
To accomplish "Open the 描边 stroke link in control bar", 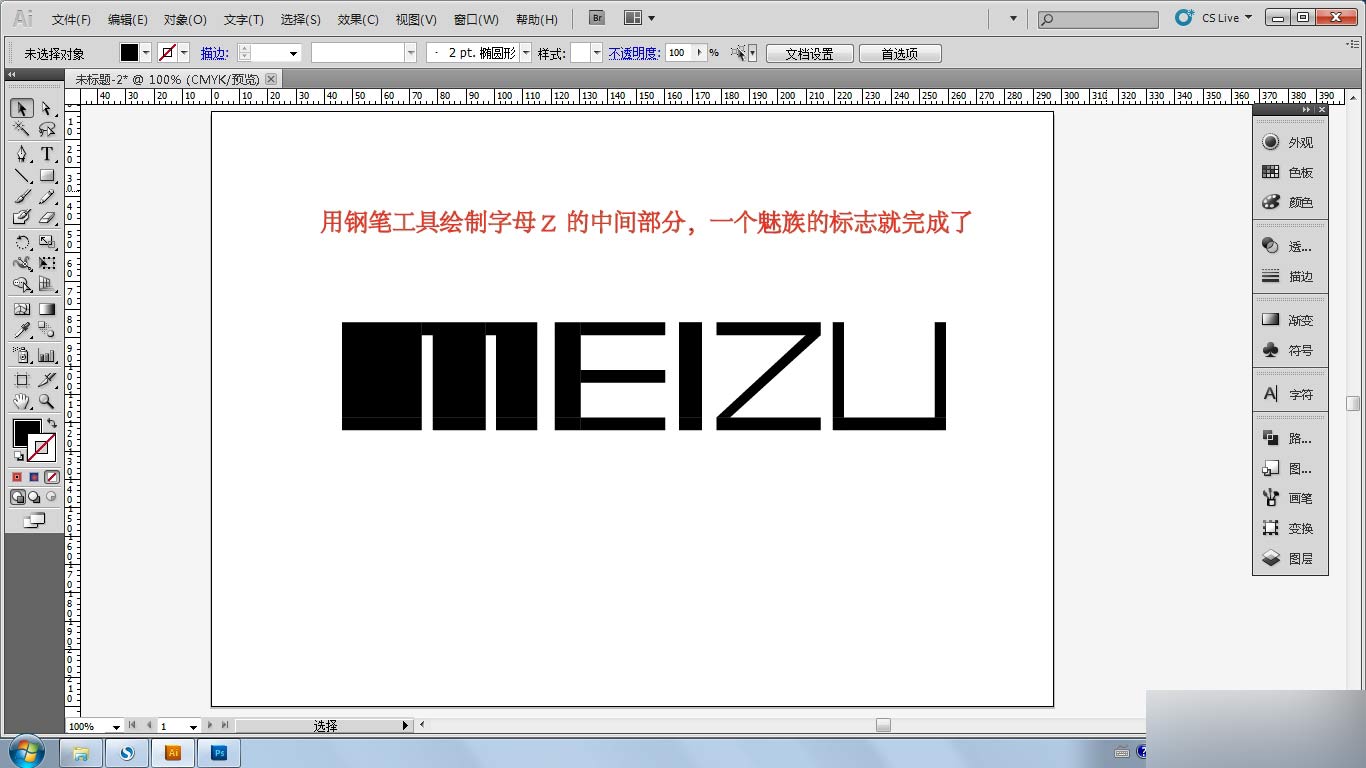I will click(214, 54).
